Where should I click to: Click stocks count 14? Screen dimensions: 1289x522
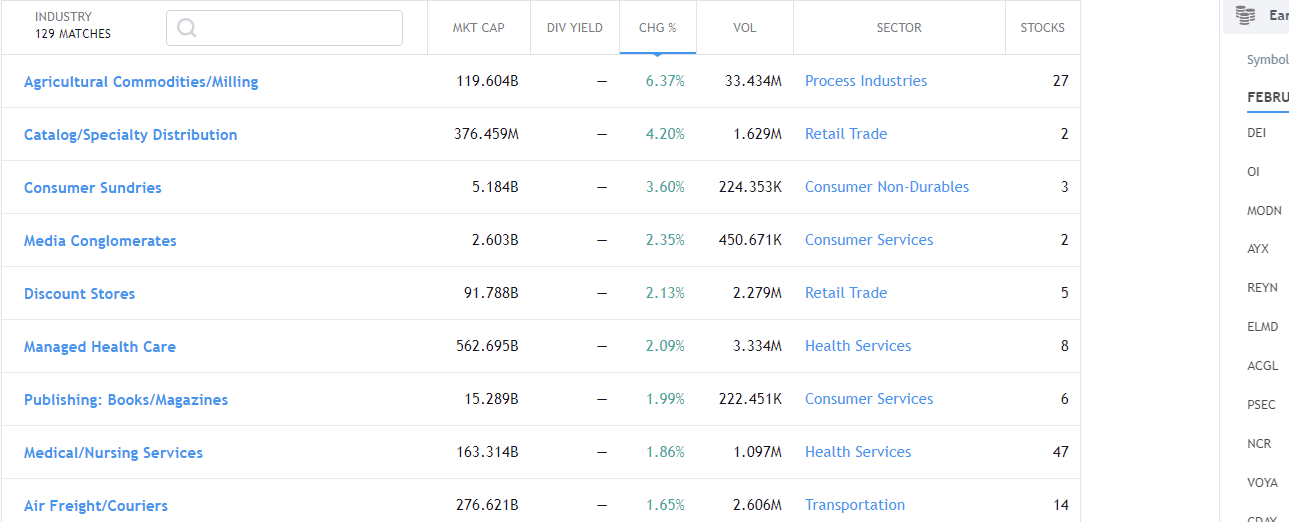click(1061, 505)
